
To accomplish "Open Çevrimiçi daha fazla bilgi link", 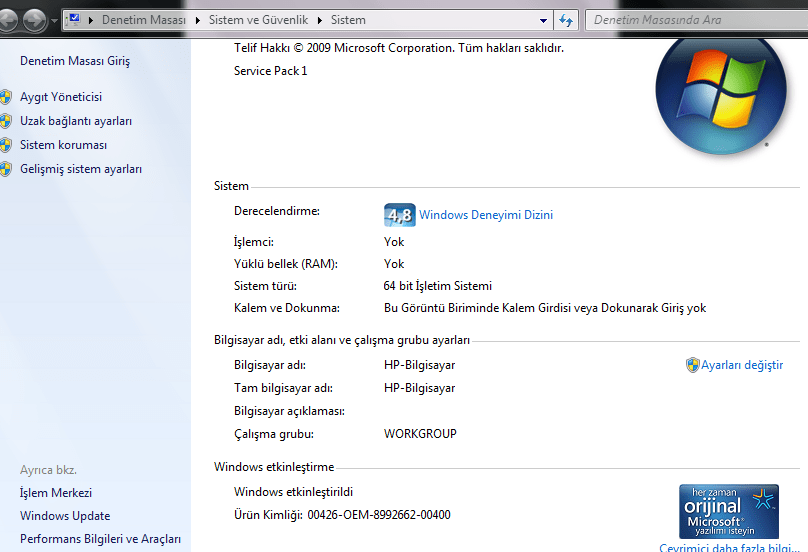I will (729, 547).
